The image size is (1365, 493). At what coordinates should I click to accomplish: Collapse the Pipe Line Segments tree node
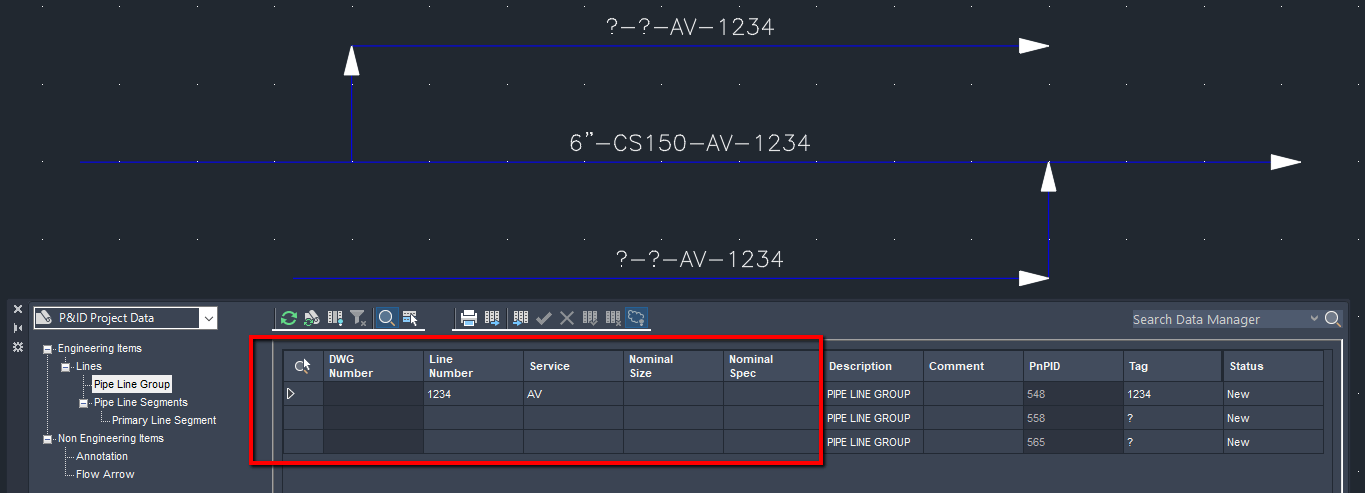point(84,403)
